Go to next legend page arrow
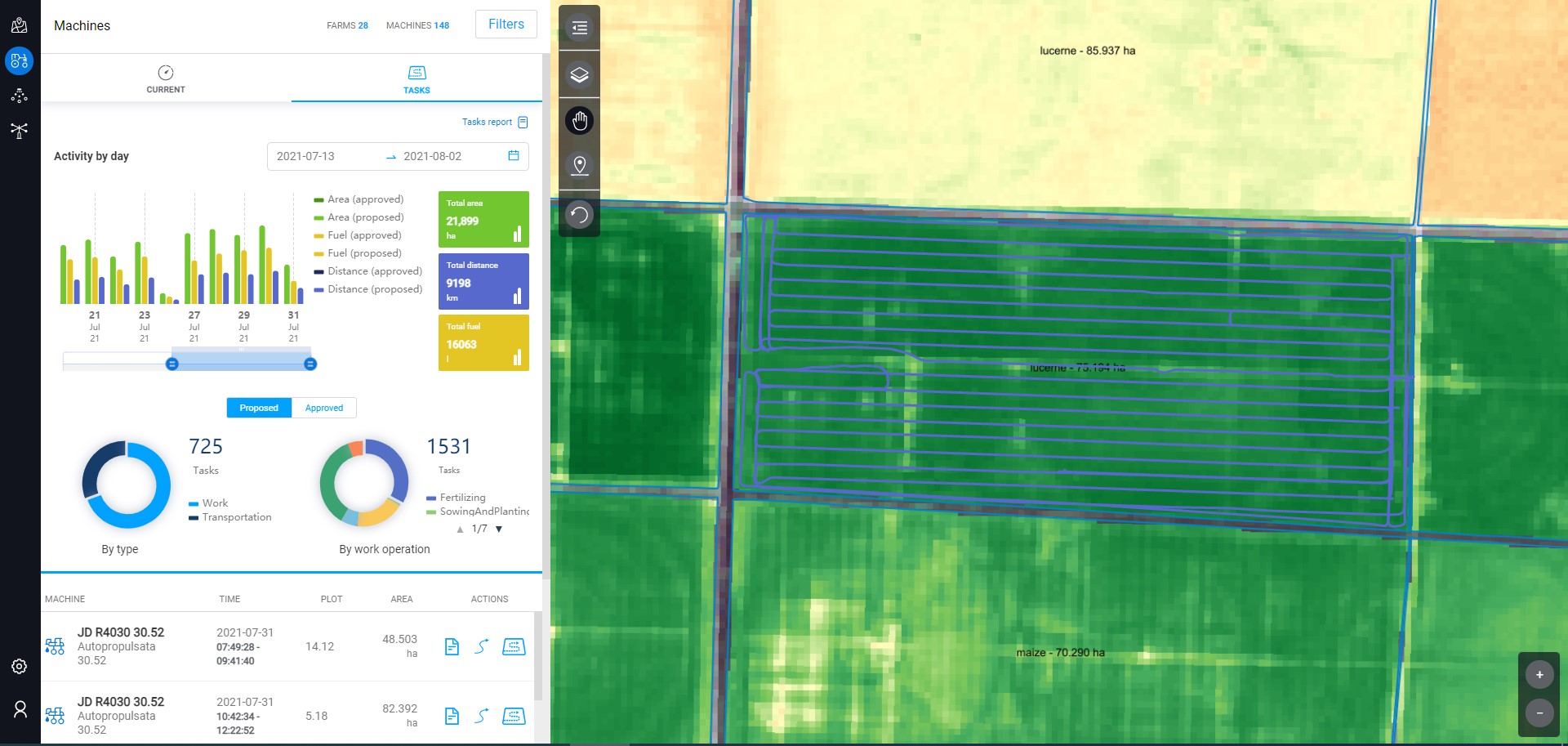Screen dimensions: 1568x746 pos(499,529)
